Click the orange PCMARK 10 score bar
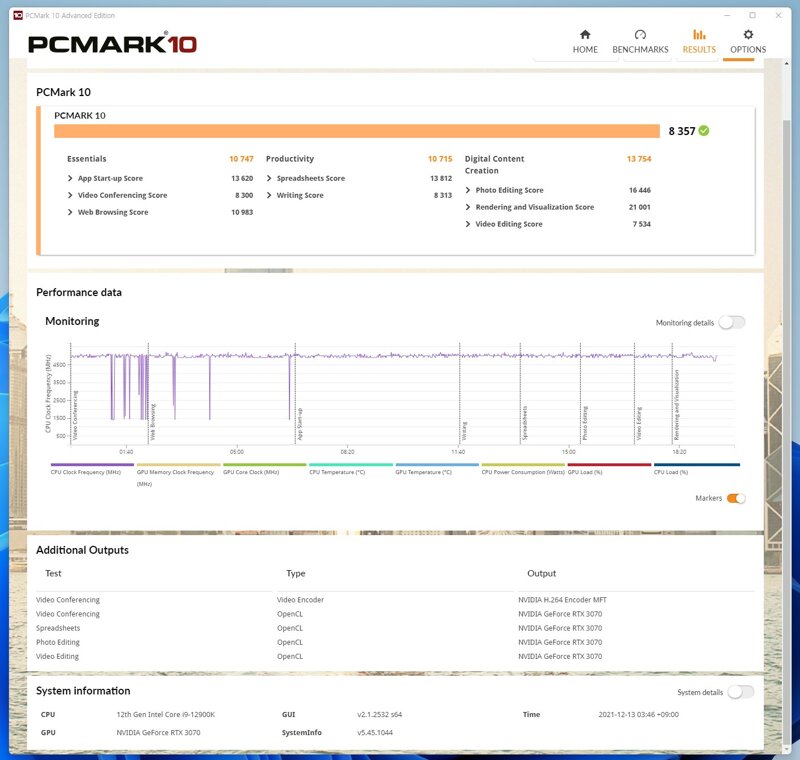Image resolution: width=800 pixels, height=760 pixels. tap(357, 131)
